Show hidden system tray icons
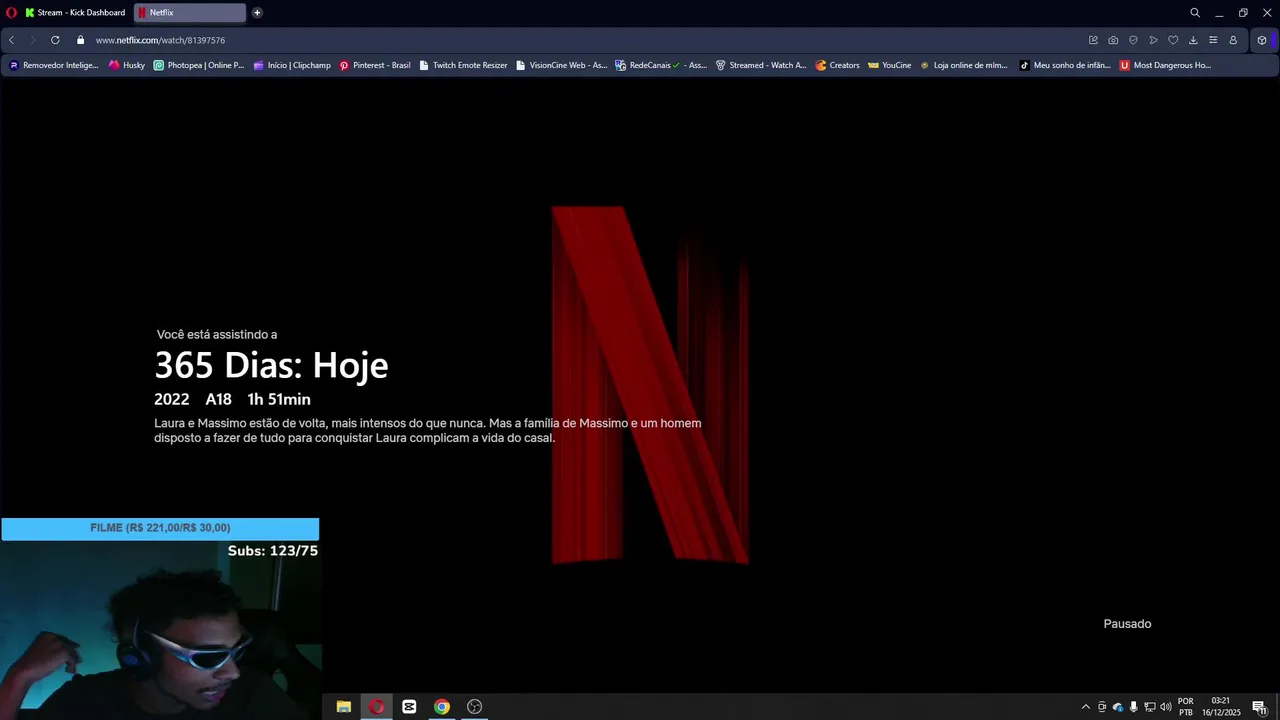The width and height of the screenshot is (1280, 720). point(1086,707)
